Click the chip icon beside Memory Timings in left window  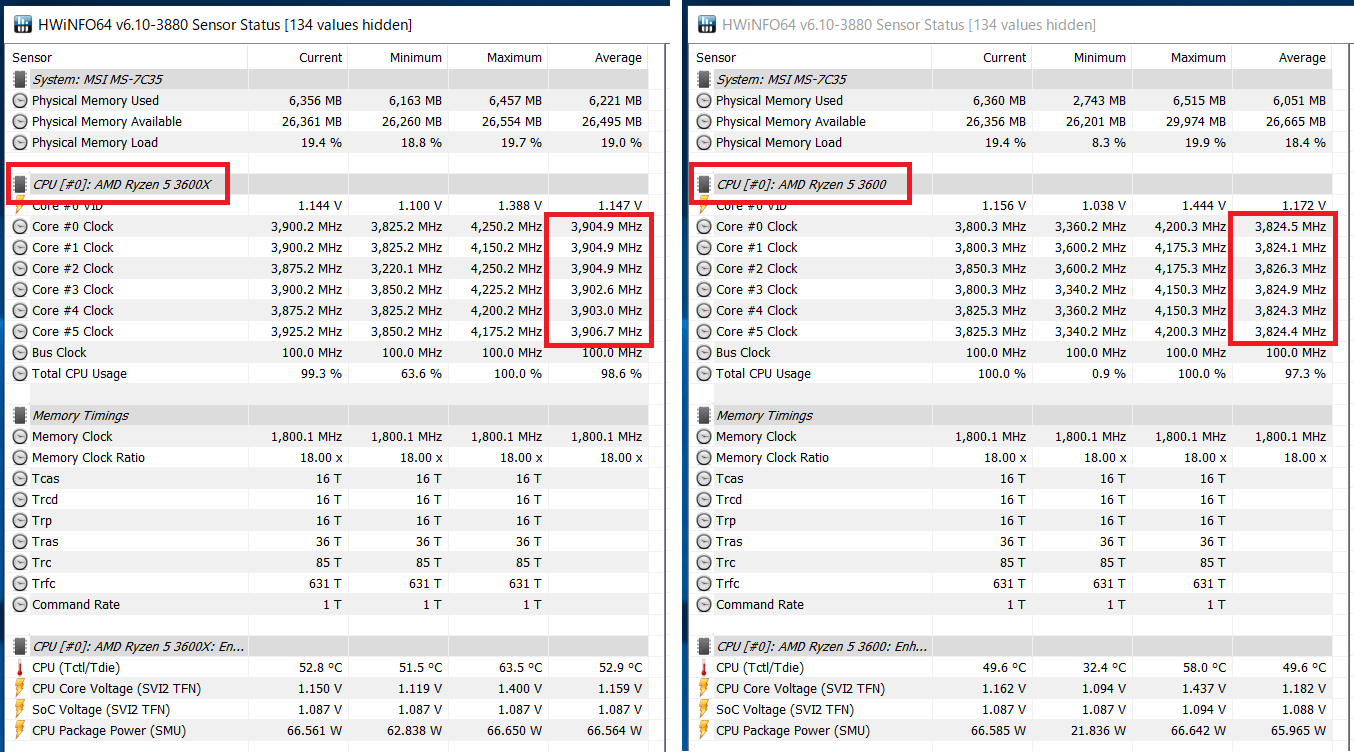pyautogui.click(x=20, y=415)
